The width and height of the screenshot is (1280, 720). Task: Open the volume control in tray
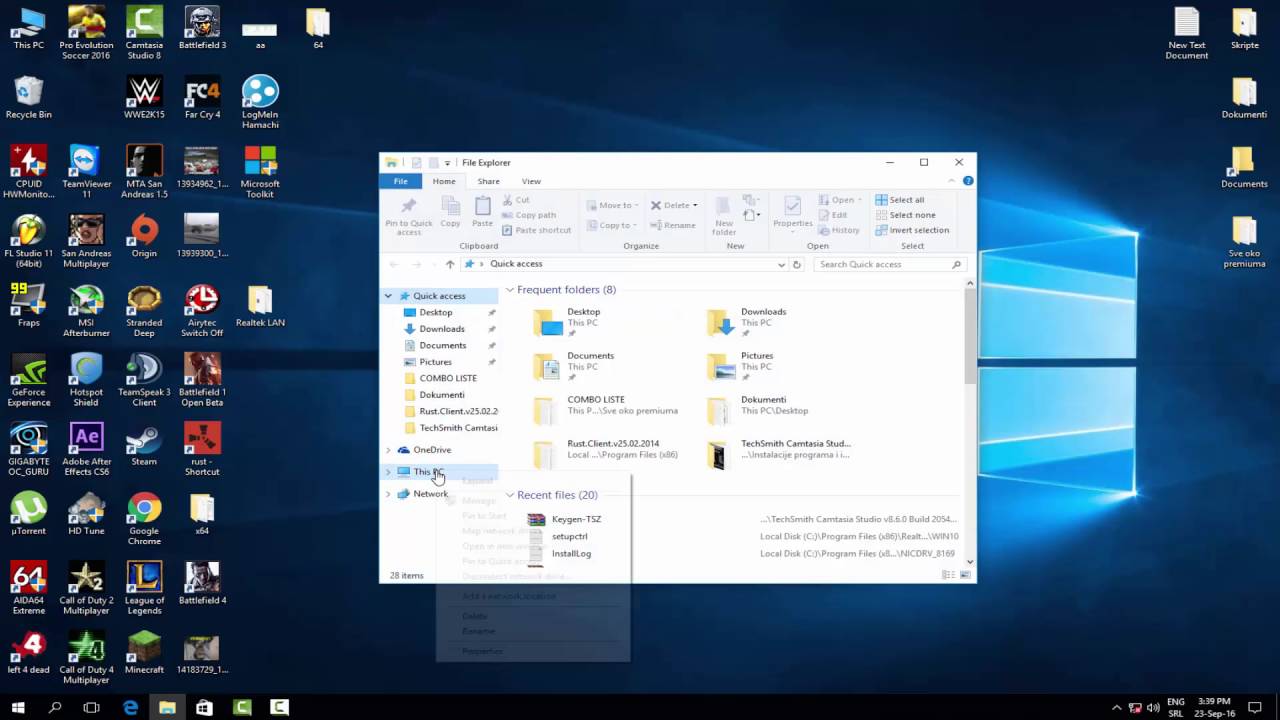tap(1153, 707)
